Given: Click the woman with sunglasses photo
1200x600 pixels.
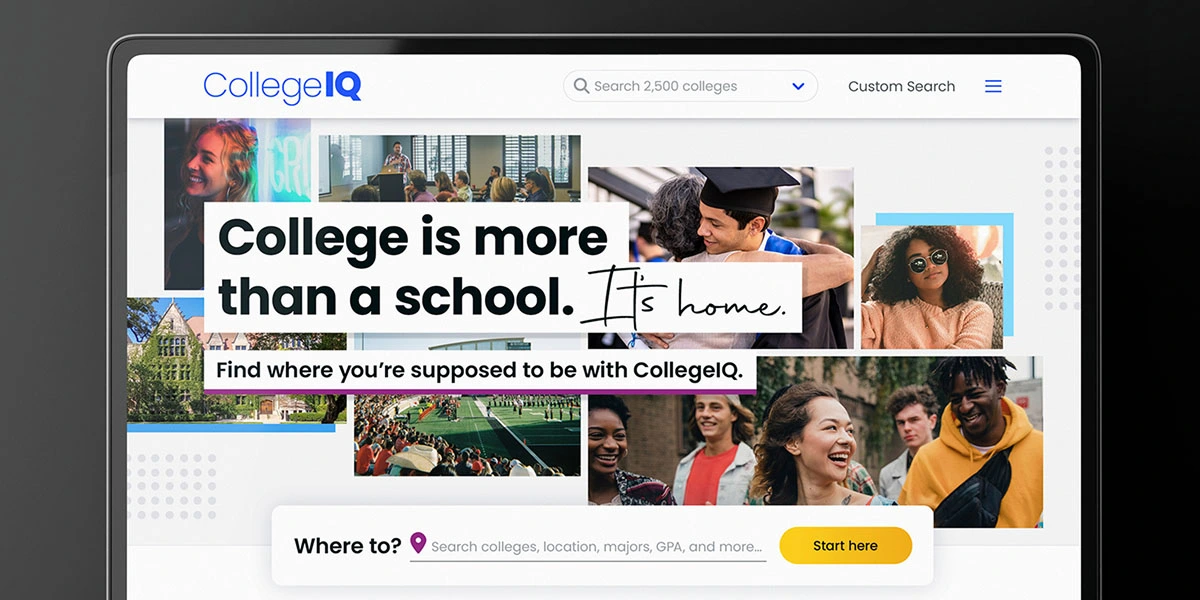Looking at the screenshot, I should coord(931,287).
